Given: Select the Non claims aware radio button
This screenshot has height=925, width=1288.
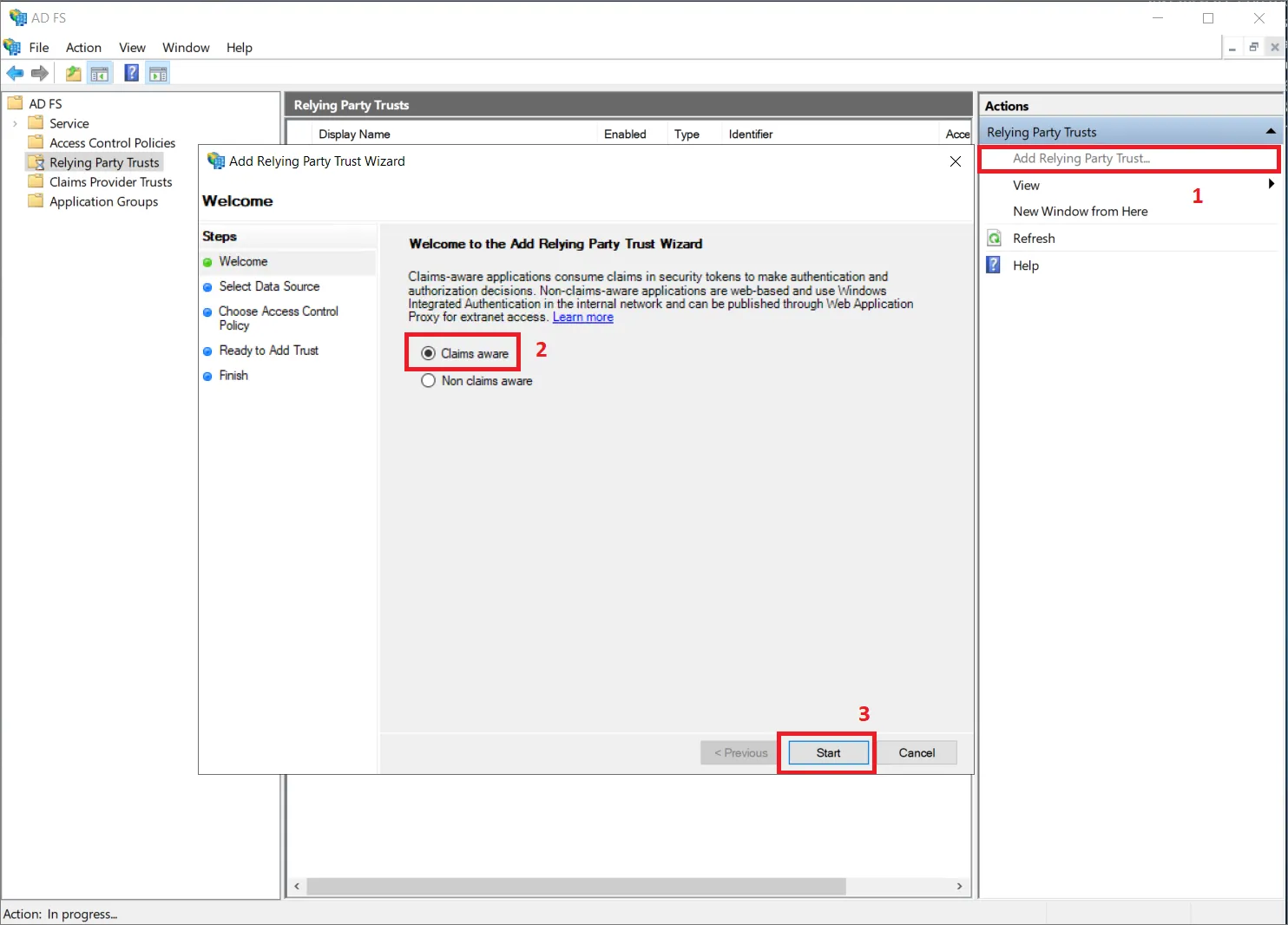Looking at the screenshot, I should pyautogui.click(x=428, y=380).
